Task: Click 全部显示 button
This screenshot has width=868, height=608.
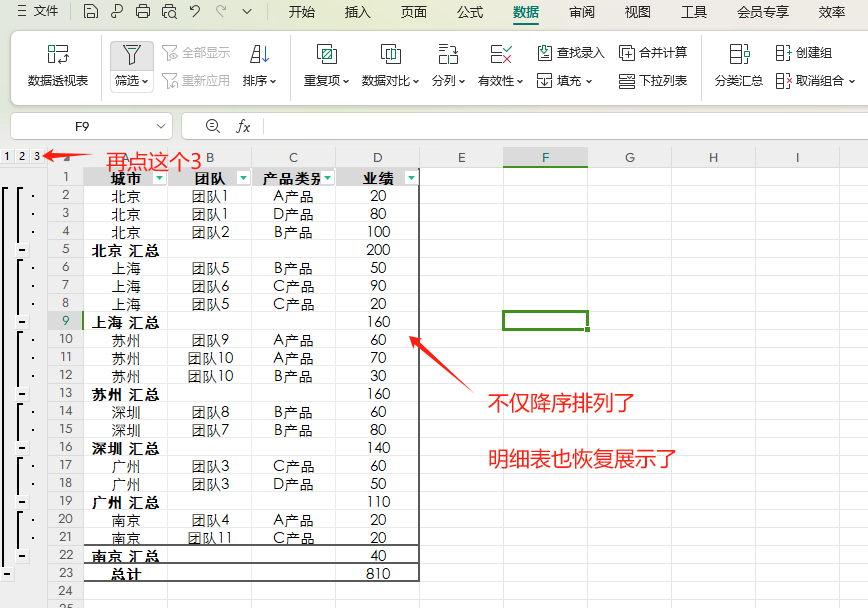Action: 196,53
